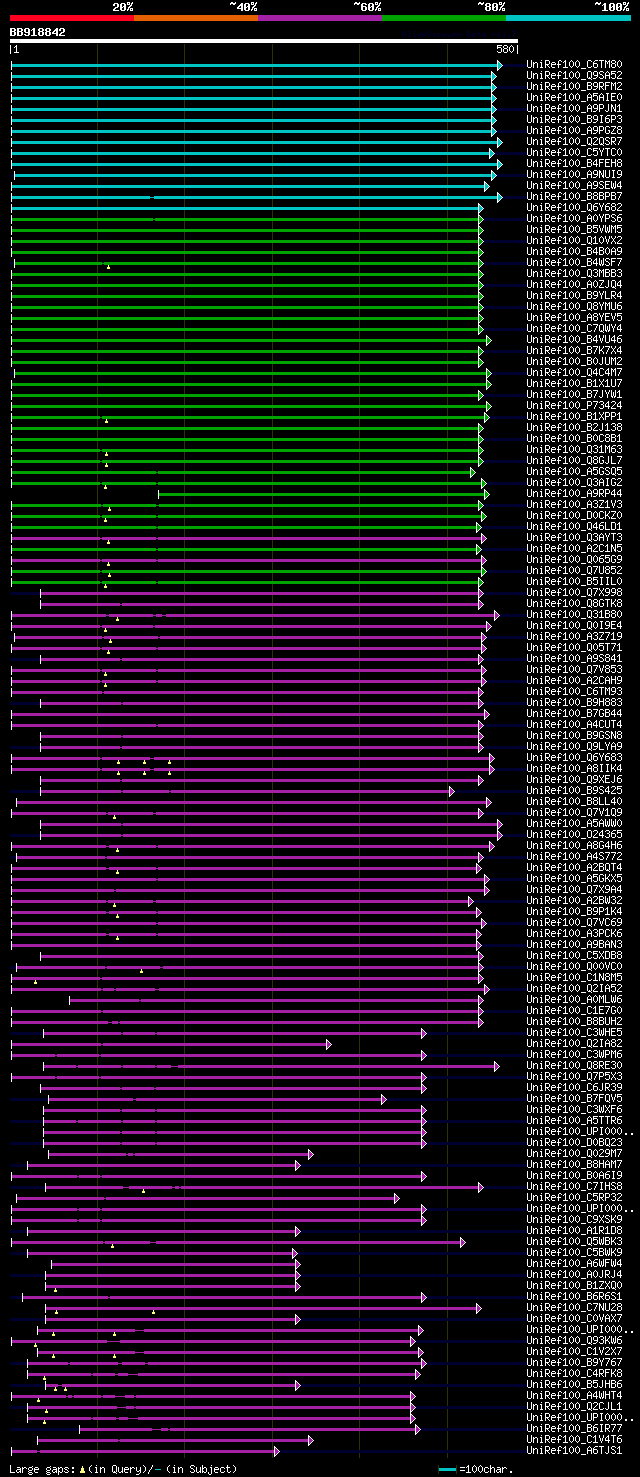
Task: Select label UniRef100_B9I6P3
Action: [574, 120]
